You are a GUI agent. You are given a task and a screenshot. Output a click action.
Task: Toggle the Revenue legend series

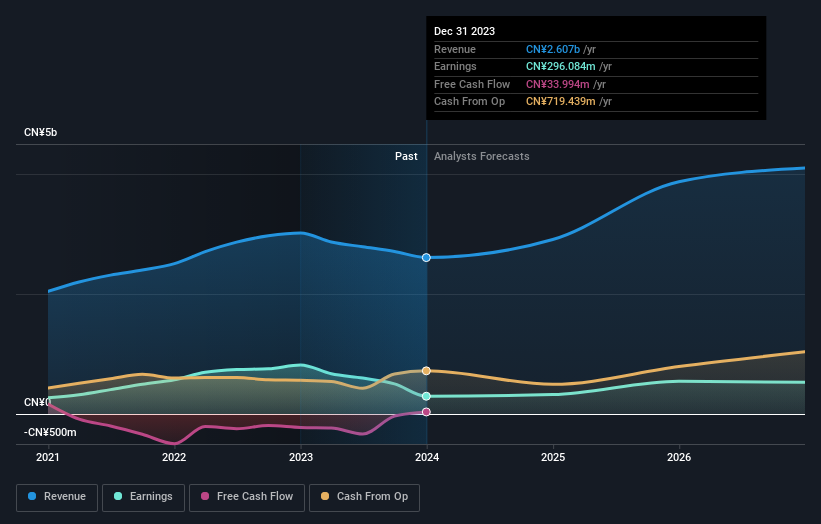[x=57, y=497]
